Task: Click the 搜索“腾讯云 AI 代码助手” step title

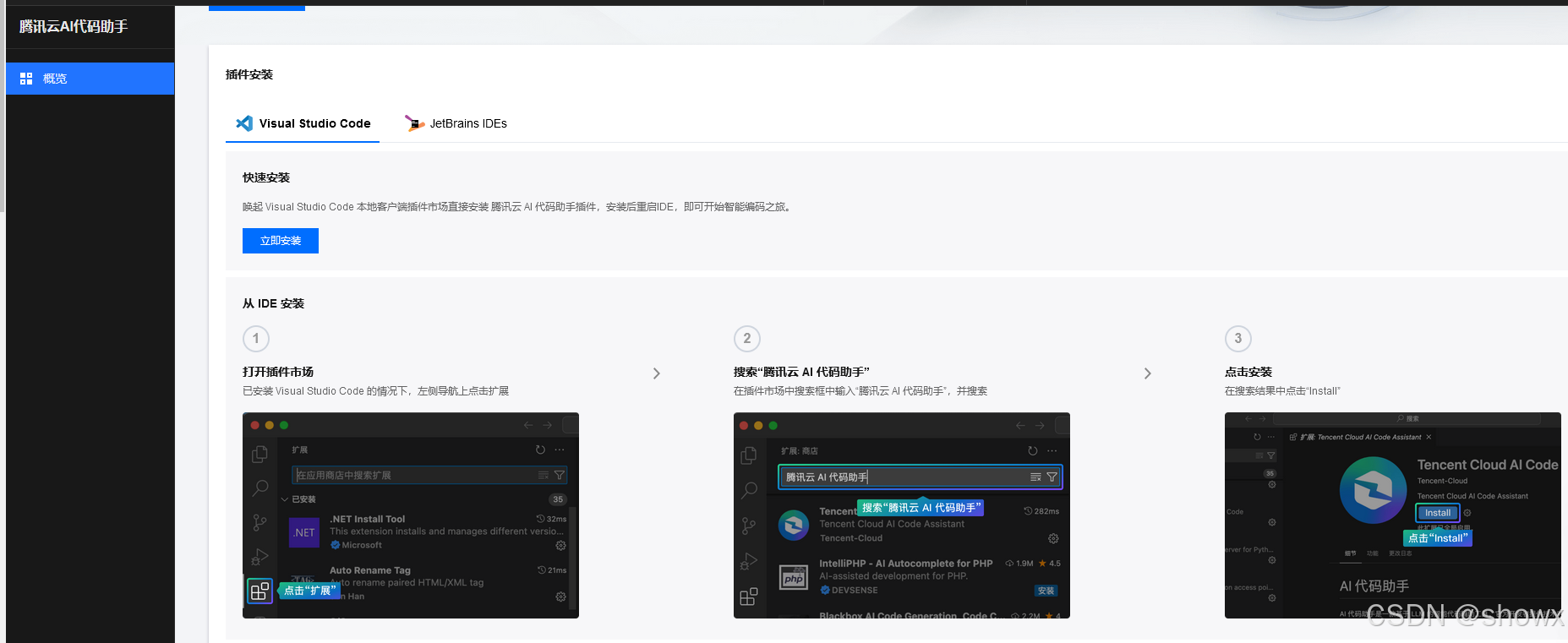Action: (801, 372)
